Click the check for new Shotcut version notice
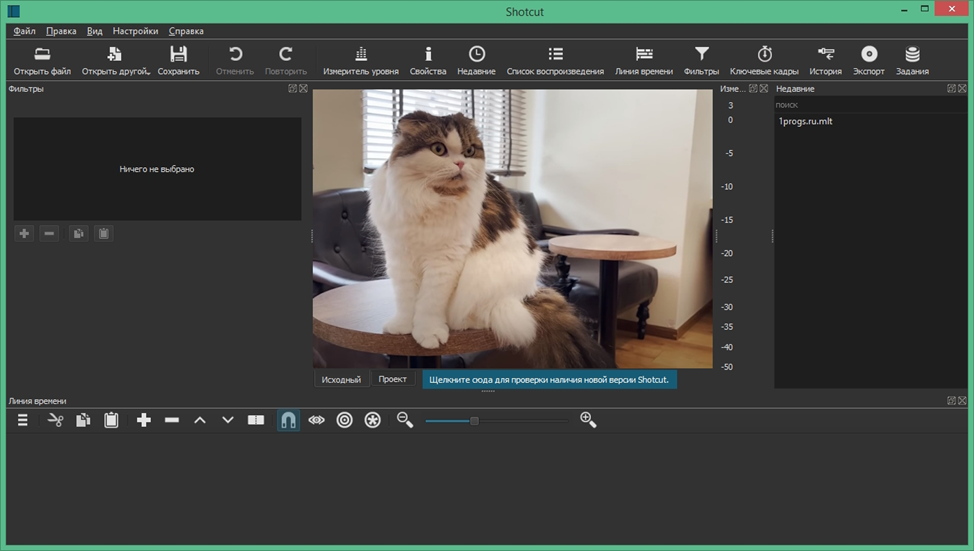Image resolution: width=974 pixels, height=551 pixels. coord(548,380)
